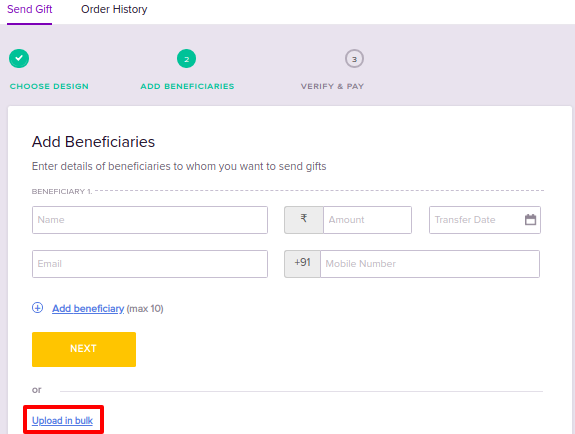The image size is (575, 434).
Task: Click the step 3 Verify & Pay circle
Action: tap(354, 59)
